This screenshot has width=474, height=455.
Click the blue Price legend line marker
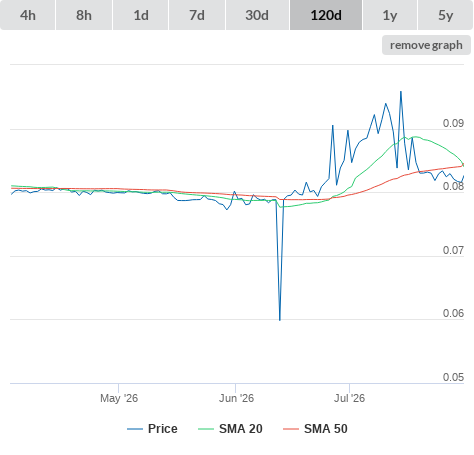(x=135, y=429)
